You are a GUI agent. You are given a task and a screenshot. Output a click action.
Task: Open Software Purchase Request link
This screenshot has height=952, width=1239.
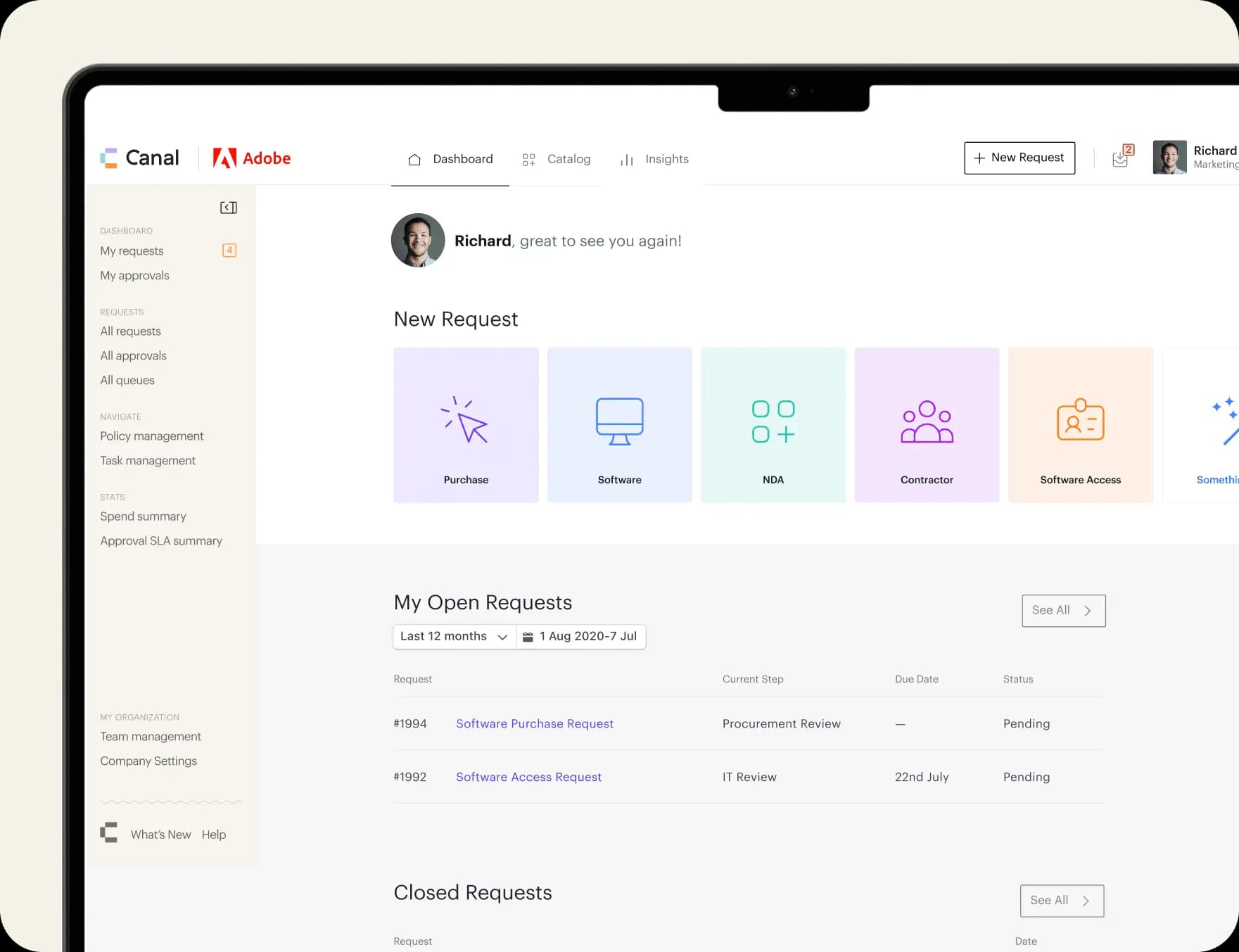point(535,724)
